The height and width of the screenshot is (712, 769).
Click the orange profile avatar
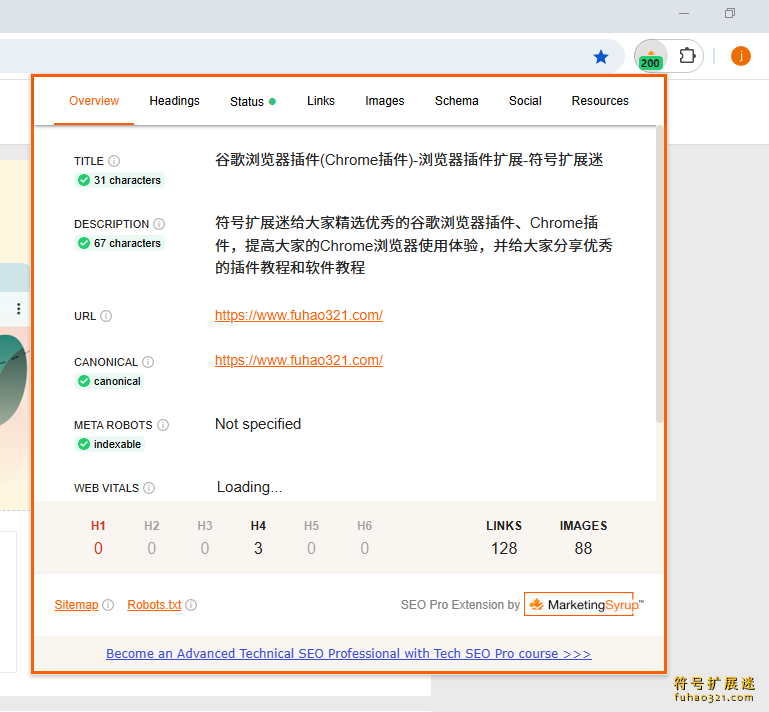[x=741, y=56]
